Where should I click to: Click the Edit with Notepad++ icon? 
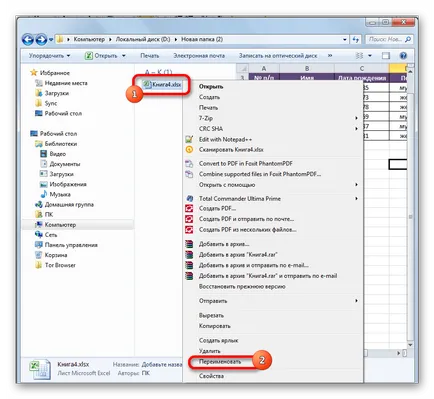tap(189, 139)
